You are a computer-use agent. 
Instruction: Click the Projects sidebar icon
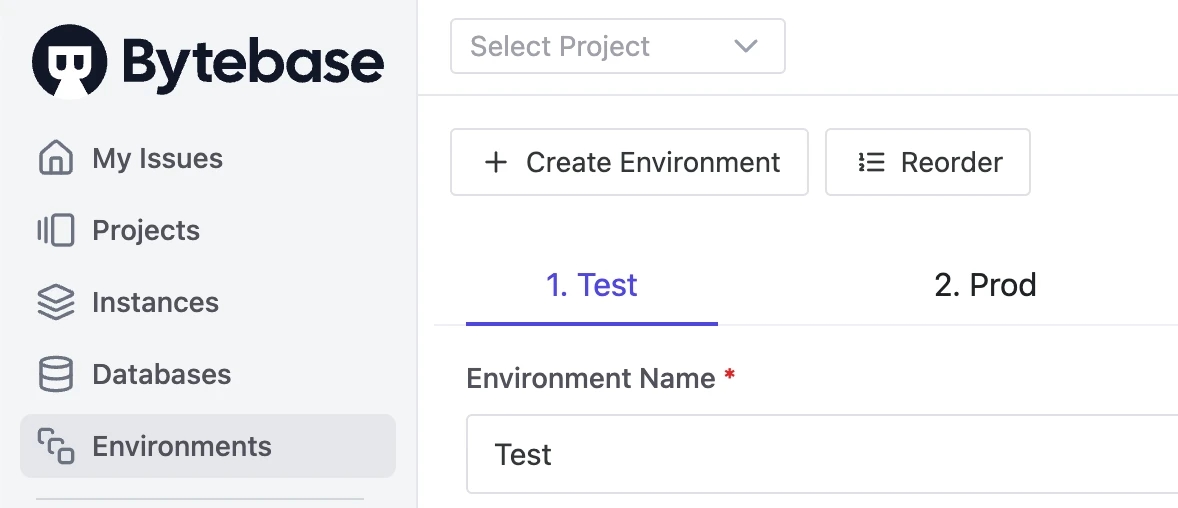pos(56,231)
